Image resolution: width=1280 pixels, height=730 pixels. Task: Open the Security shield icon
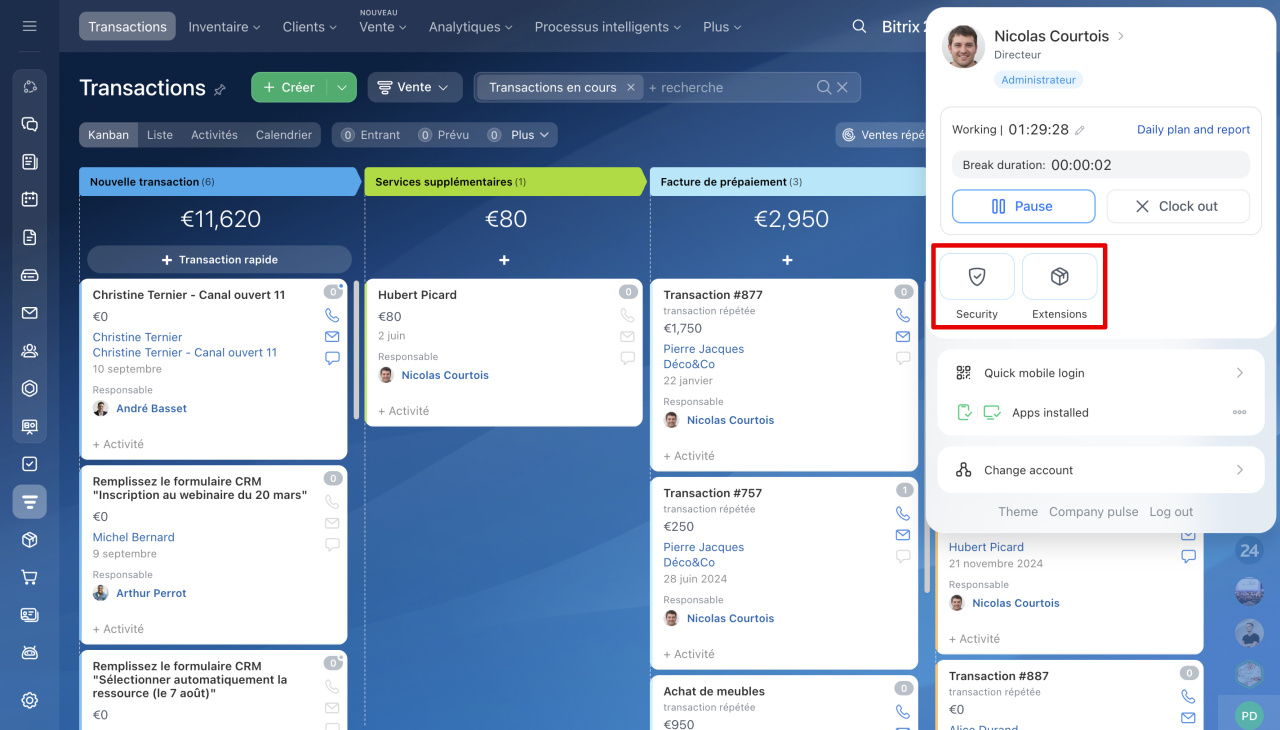pyautogui.click(x=977, y=277)
